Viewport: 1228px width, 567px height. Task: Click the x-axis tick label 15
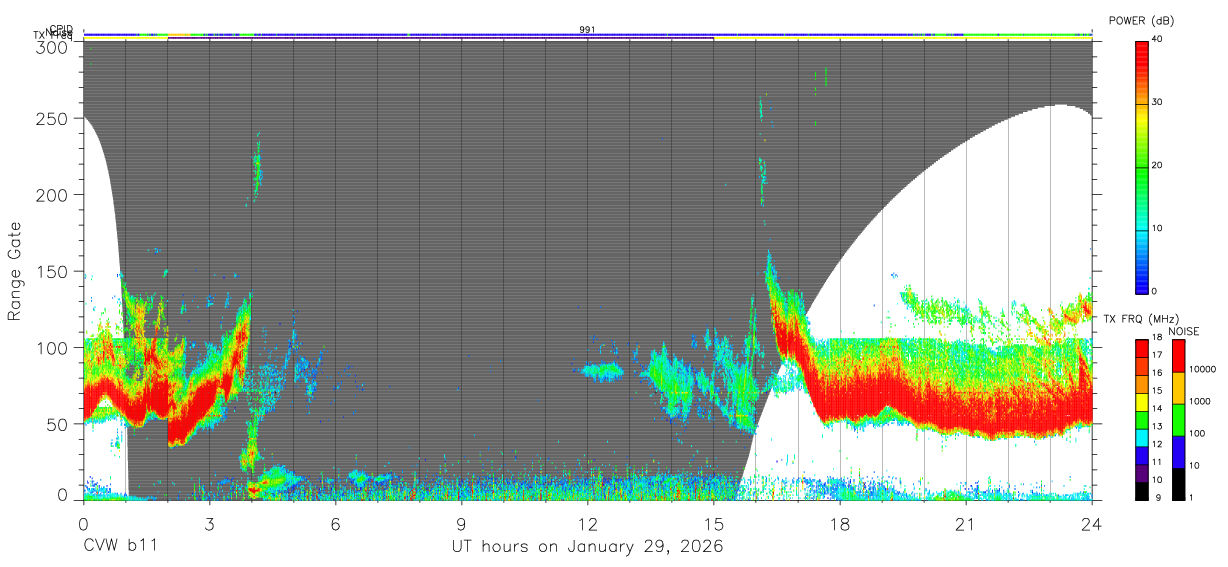[x=713, y=523]
